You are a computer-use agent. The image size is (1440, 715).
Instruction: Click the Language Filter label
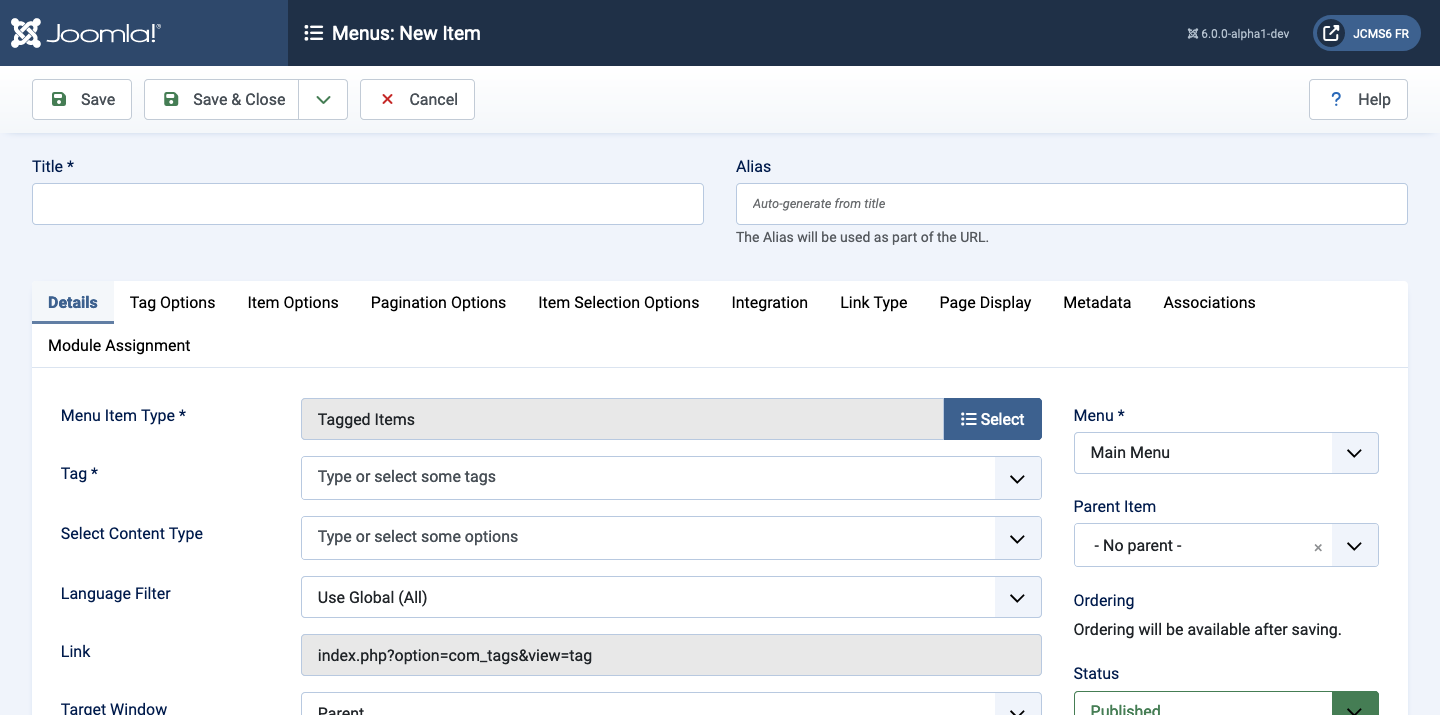tap(116, 593)
